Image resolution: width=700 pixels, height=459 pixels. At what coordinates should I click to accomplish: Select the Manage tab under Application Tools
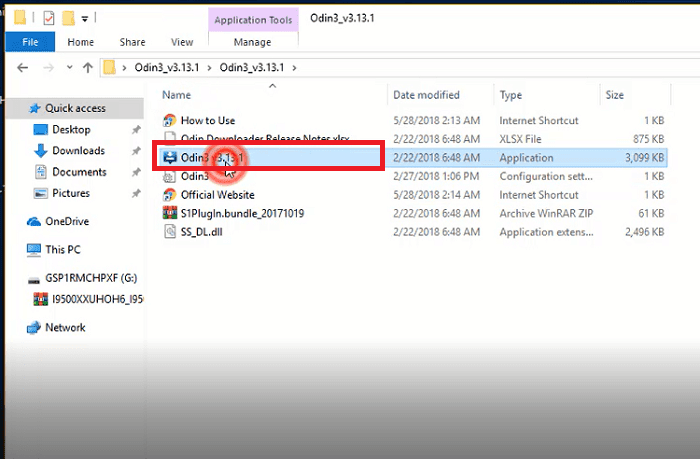(252, 42)
